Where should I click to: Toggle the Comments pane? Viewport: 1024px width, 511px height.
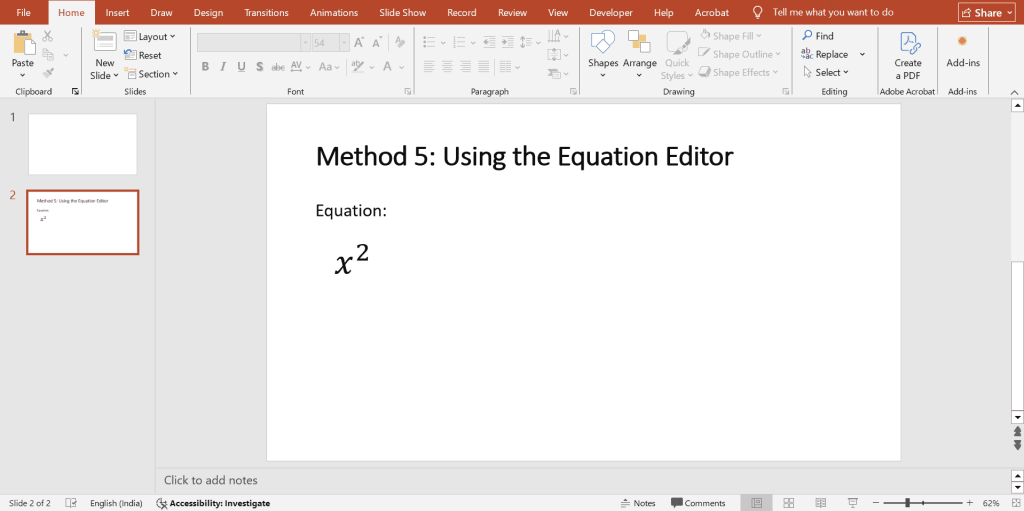point(698,503)
